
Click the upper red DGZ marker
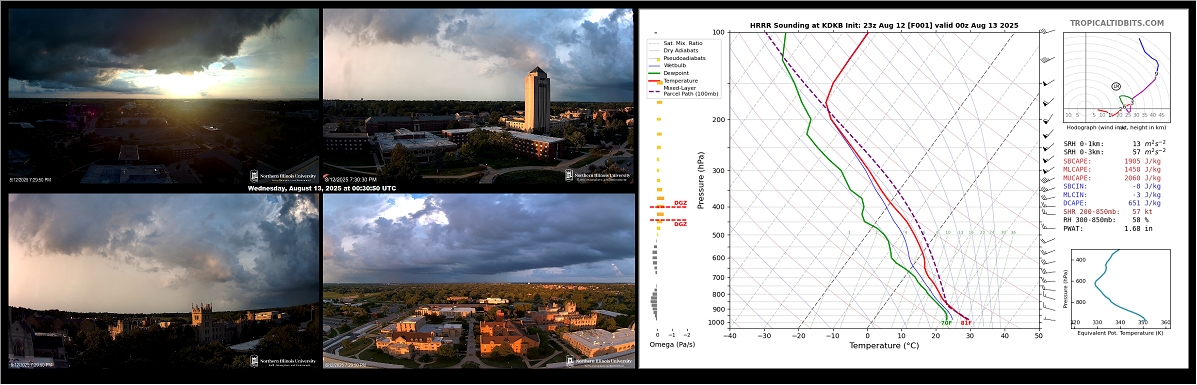pos(680,203)
